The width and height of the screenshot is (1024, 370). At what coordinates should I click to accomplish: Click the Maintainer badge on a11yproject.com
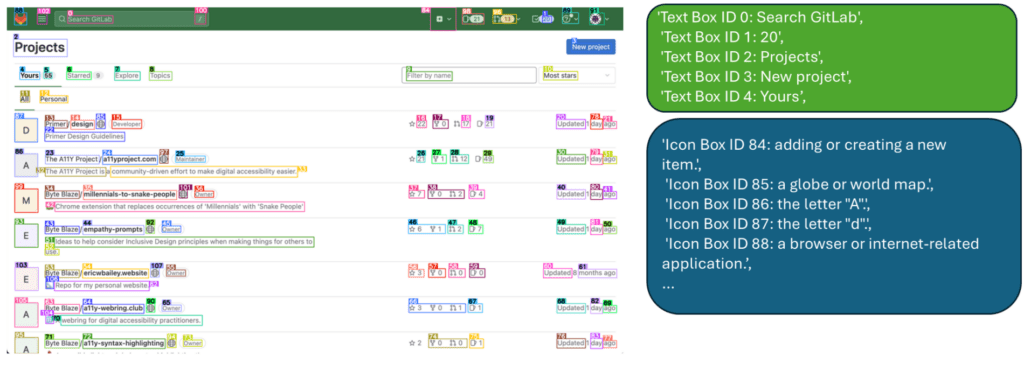pos(191,159)
